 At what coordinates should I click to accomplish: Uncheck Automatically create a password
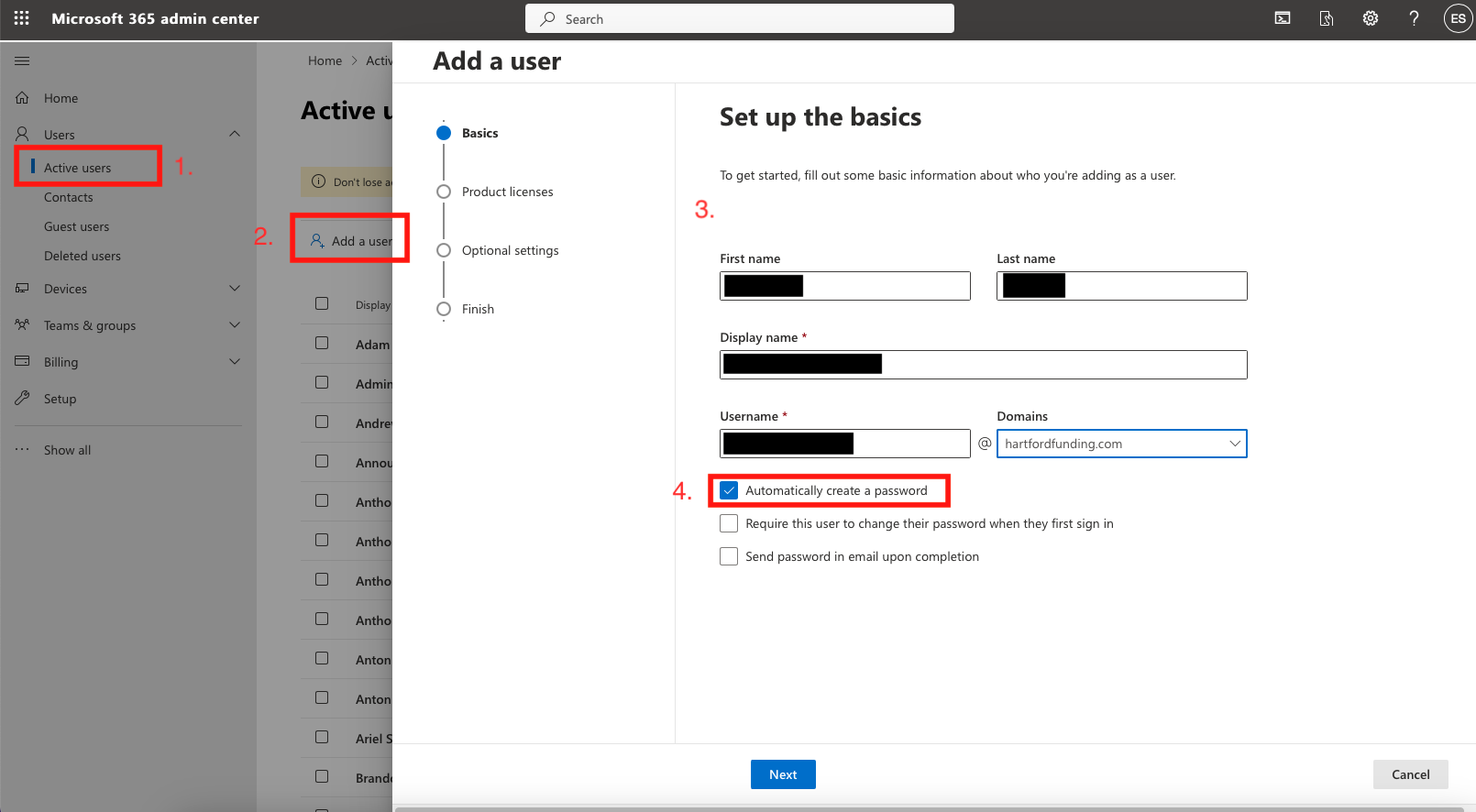[729, 490]
